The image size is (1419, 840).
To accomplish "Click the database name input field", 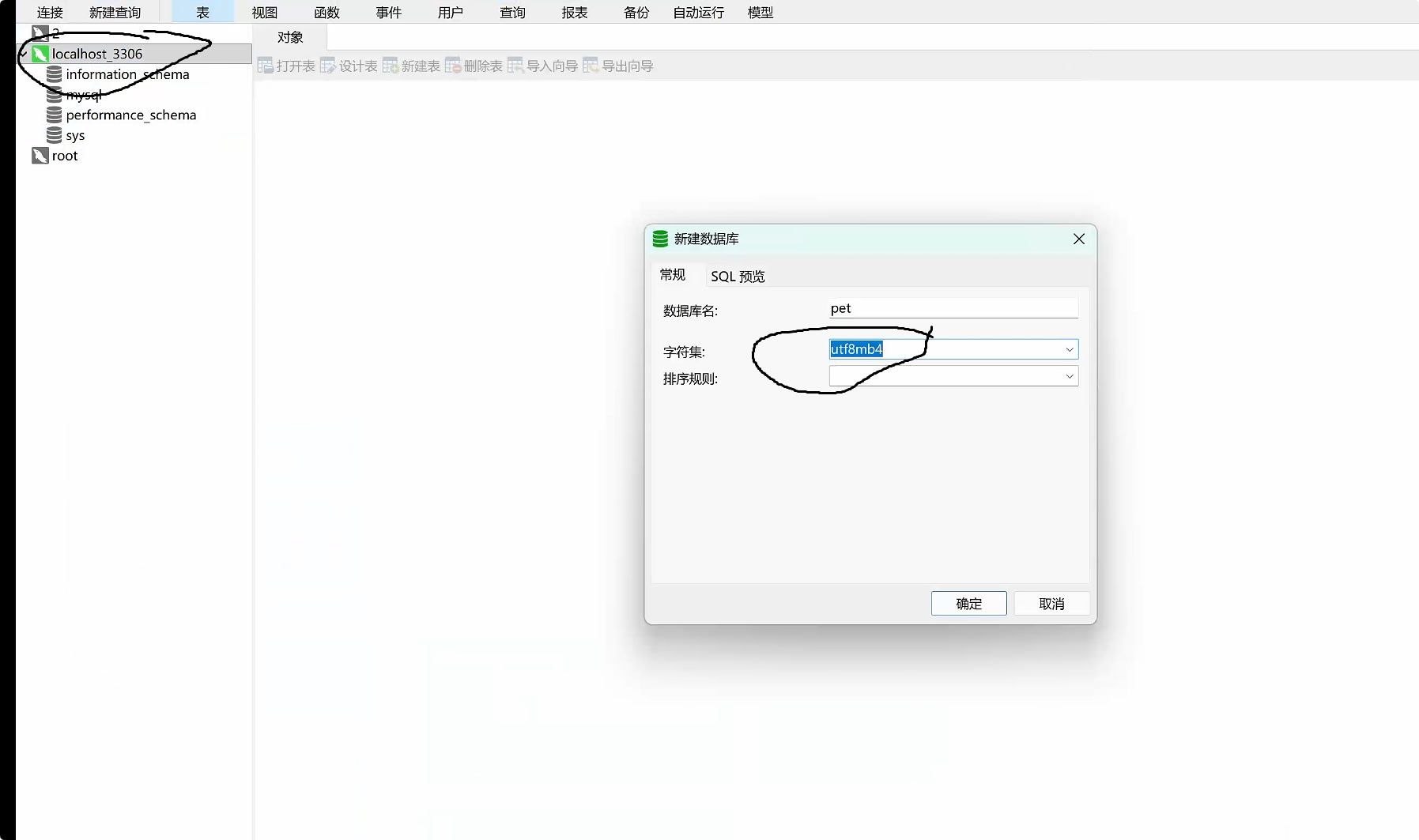I will click(x=953, y=308).
